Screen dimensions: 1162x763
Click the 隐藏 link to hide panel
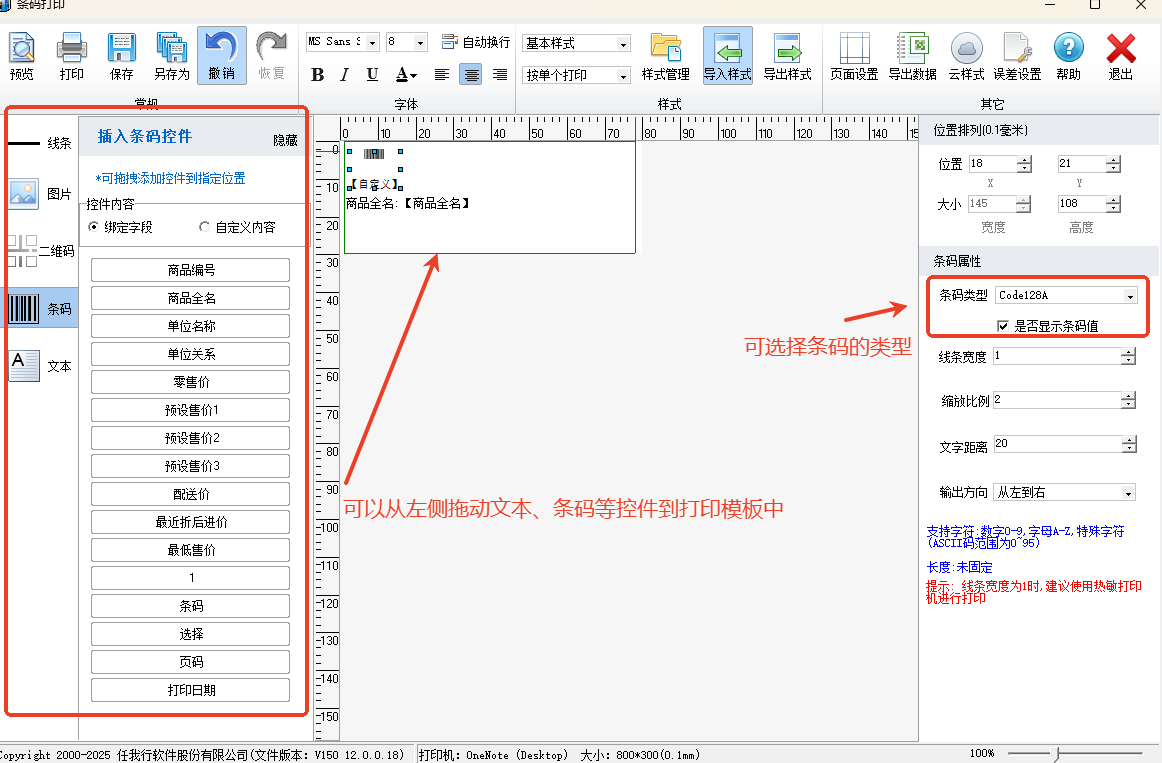click(285, 141)
